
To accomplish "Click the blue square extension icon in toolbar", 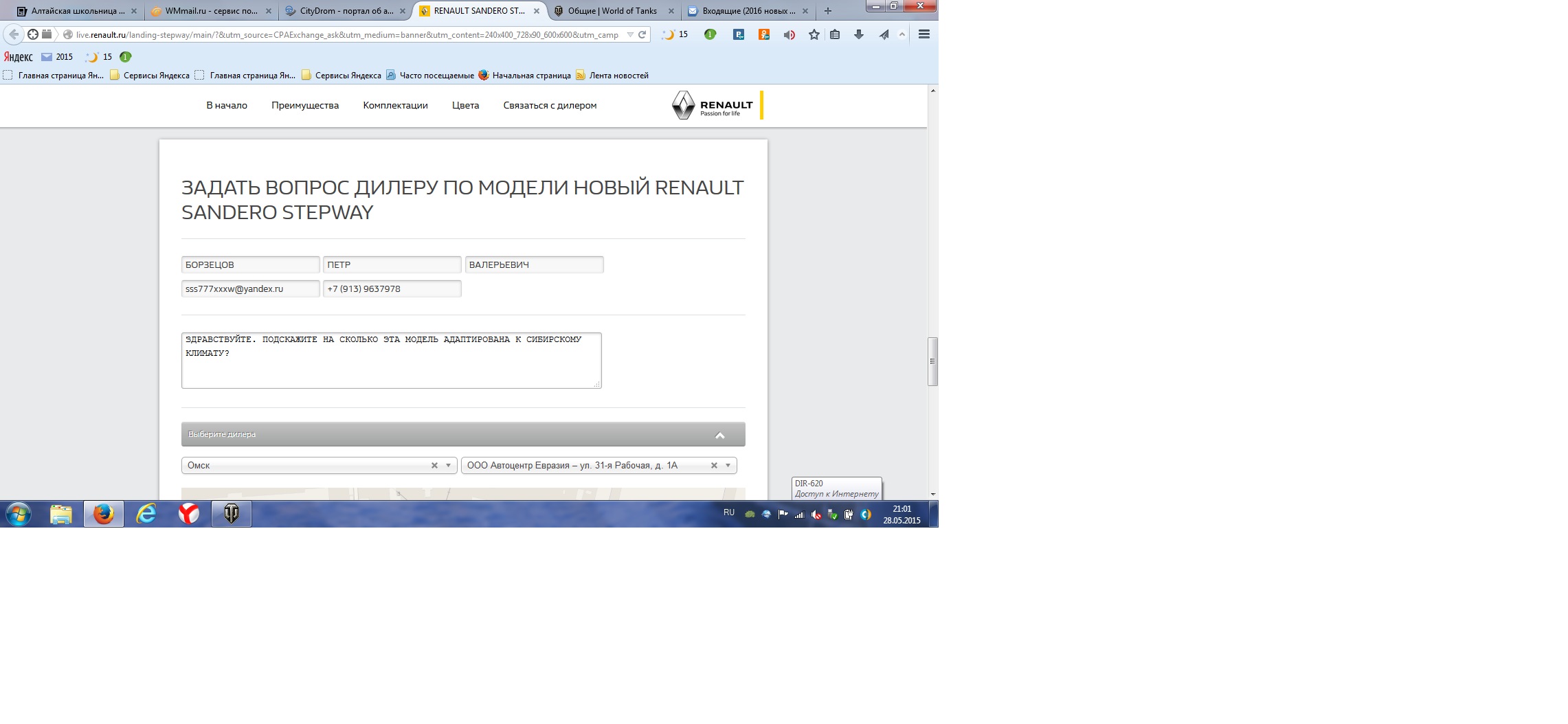I will click(739, 34).
